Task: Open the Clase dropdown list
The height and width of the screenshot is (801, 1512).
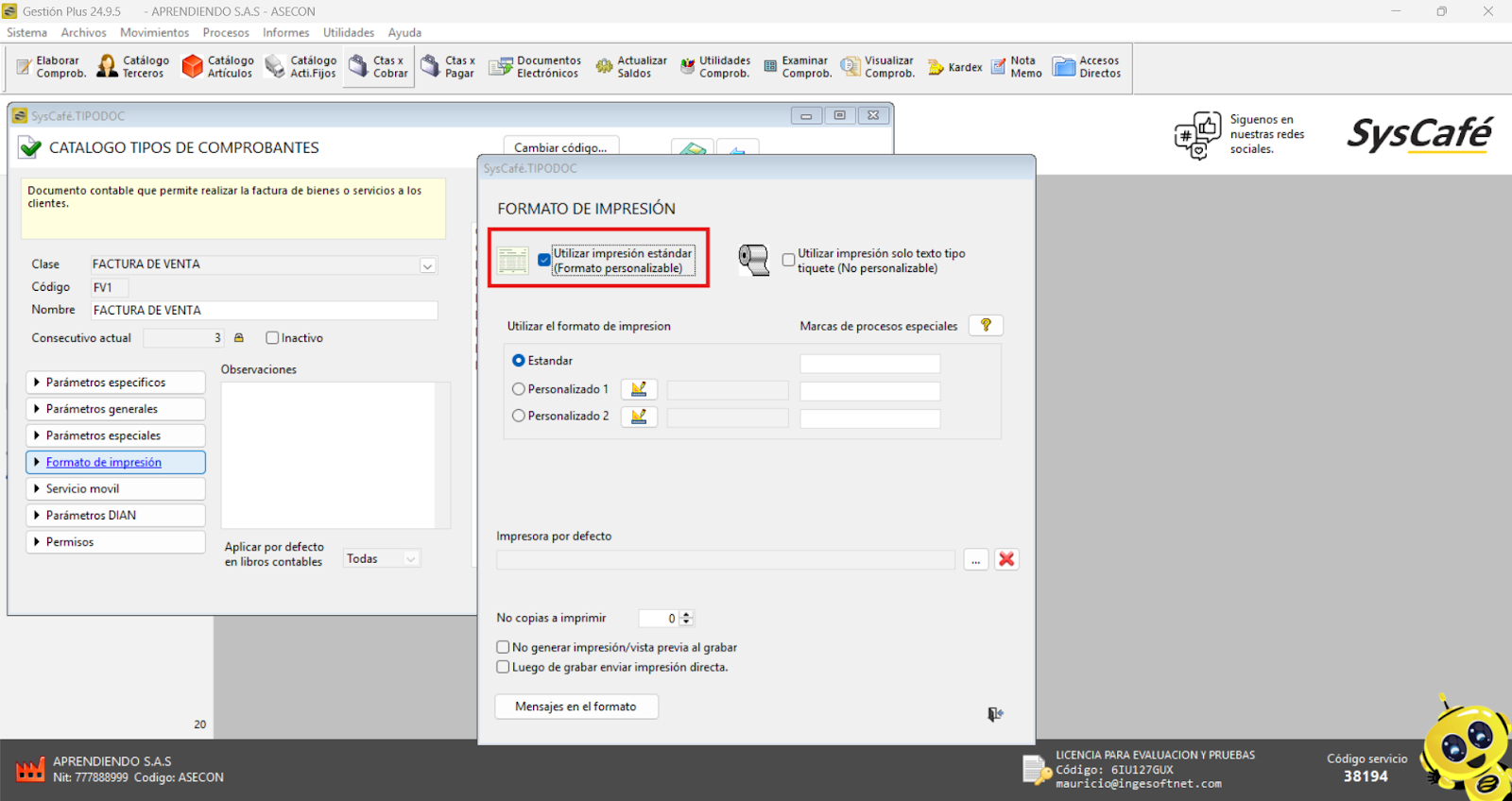Action: point(427,265)
